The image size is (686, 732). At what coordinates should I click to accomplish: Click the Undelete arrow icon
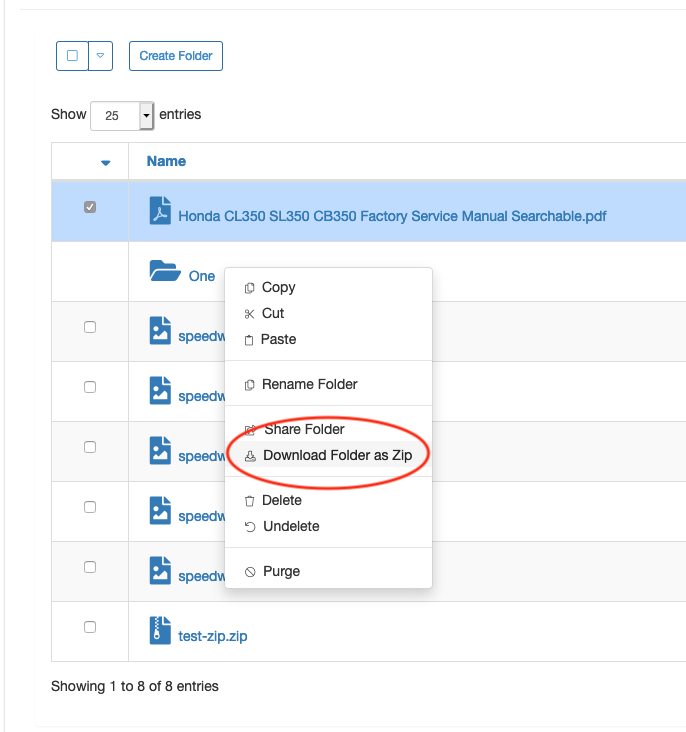[x=250, y=527]
